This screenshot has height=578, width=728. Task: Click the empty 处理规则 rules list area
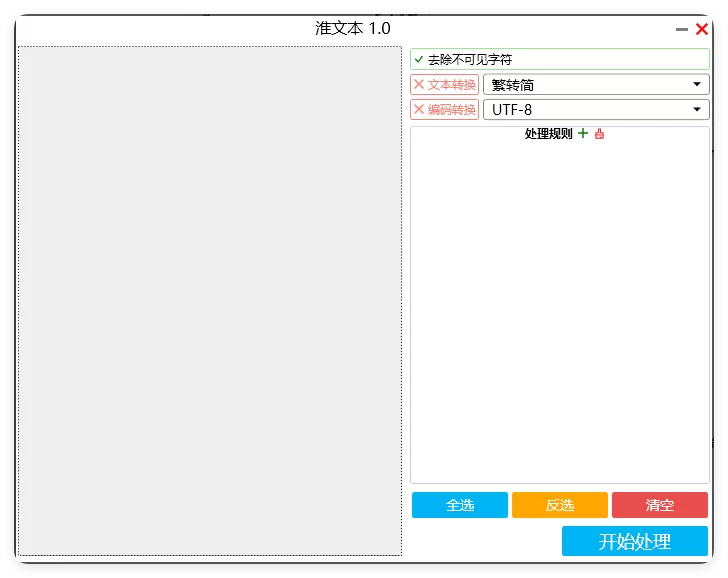coord(559,310)
